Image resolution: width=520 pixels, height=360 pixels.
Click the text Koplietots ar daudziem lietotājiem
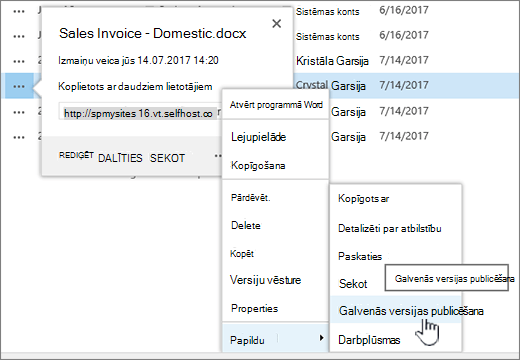tap(135, 87)
